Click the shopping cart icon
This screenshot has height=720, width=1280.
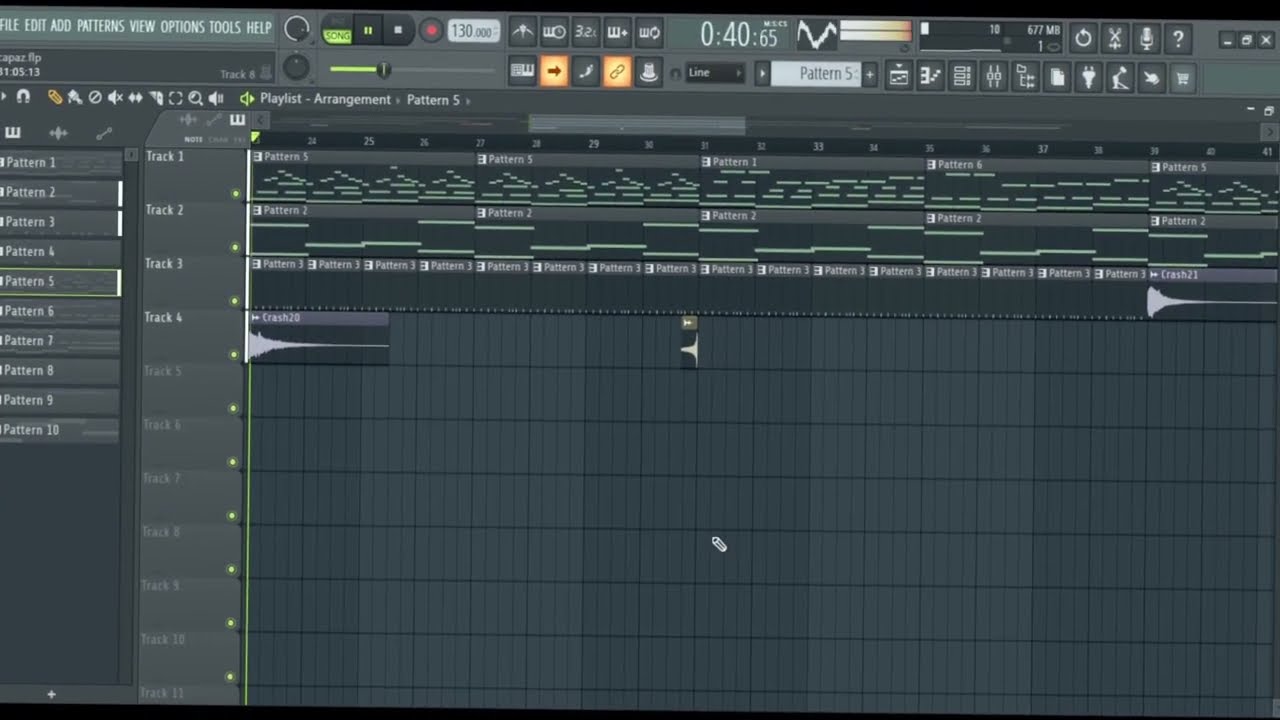pyautogui.click(x=1183, y=78)
